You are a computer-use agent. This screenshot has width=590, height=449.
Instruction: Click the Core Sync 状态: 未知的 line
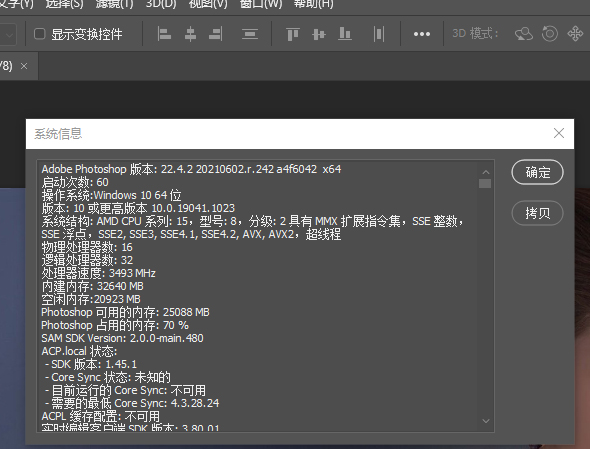[108, 377]
